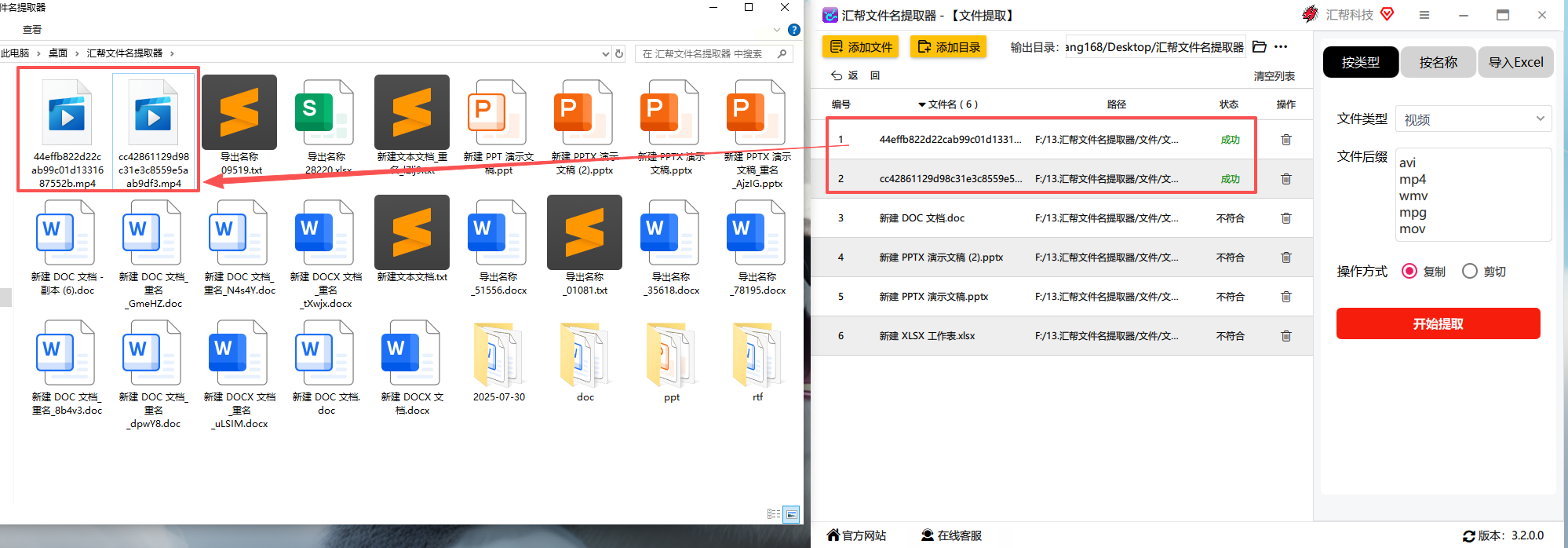Expand the Explorer address bar history dropdown
Viewport: 1568px width, 548px height.
pos(605,54)
